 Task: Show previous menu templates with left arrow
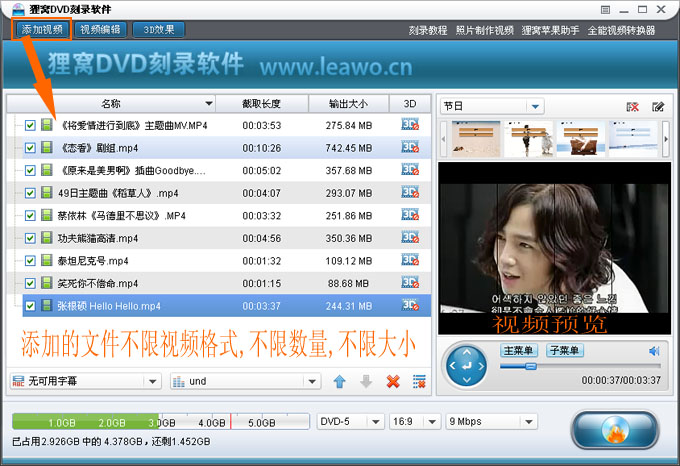tap(443, 139)
